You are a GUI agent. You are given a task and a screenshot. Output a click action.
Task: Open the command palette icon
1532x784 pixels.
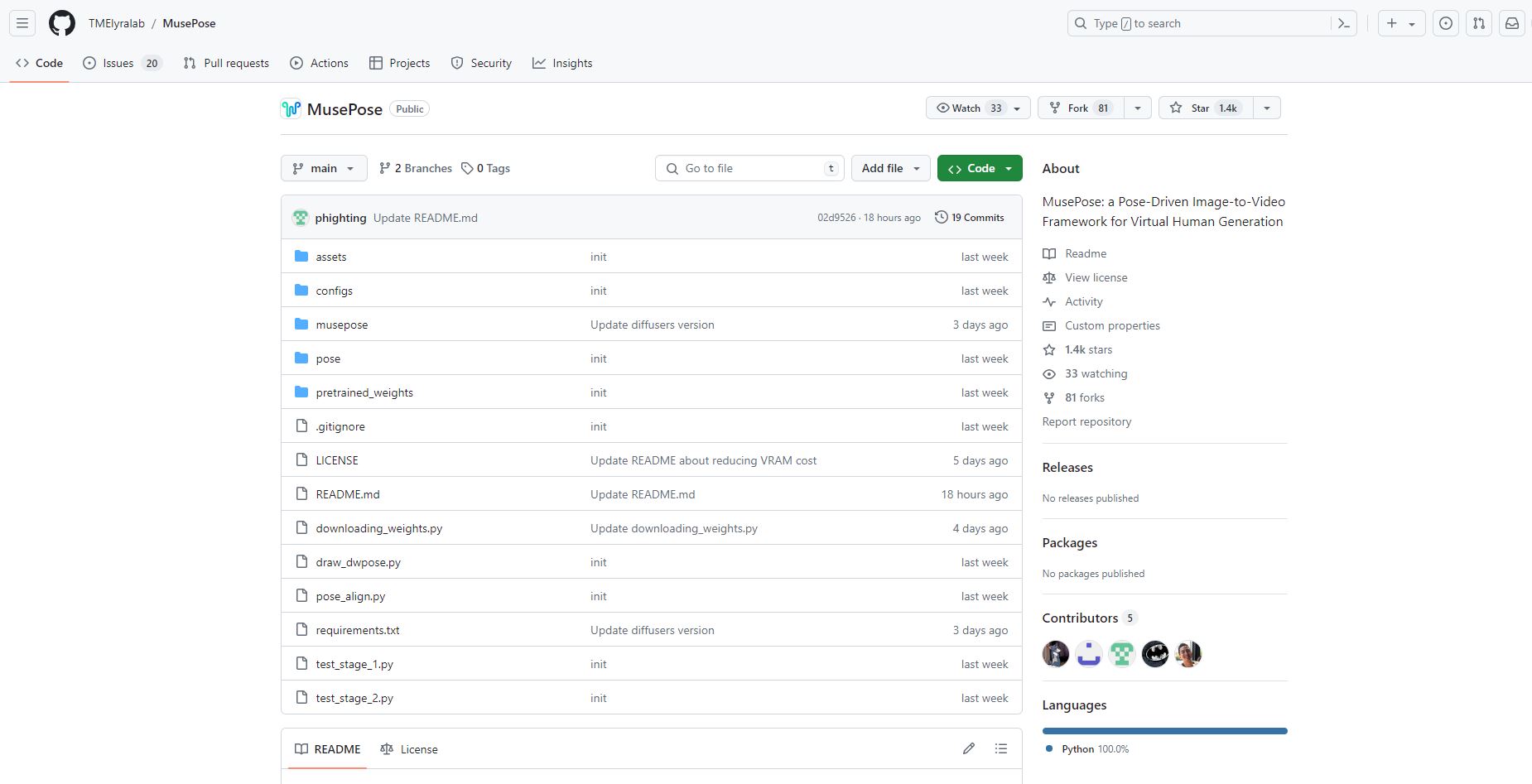[1344, 23]
